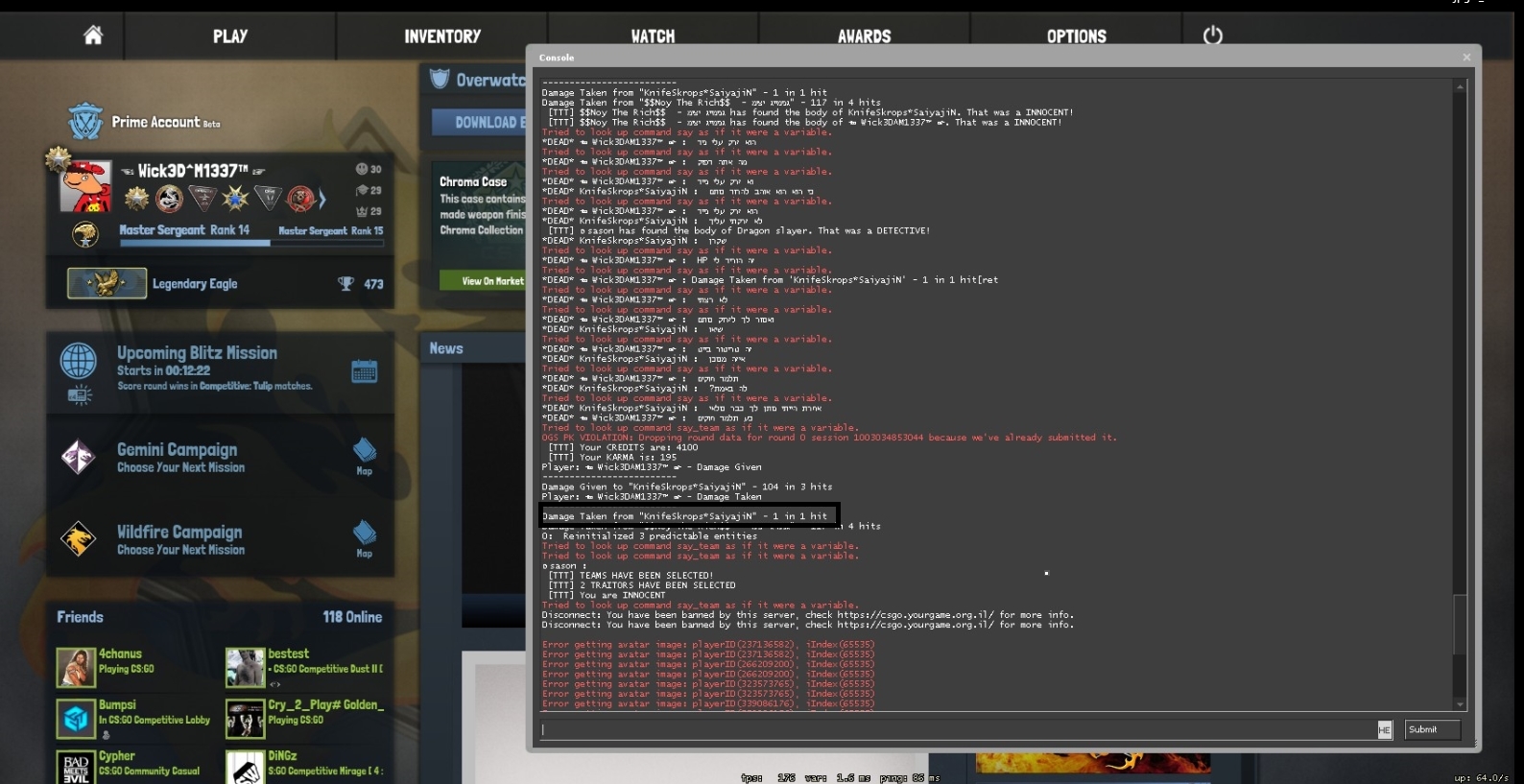Open friend bestest avatar
The height and width of the screenshot is (784, 1524).
245,668
